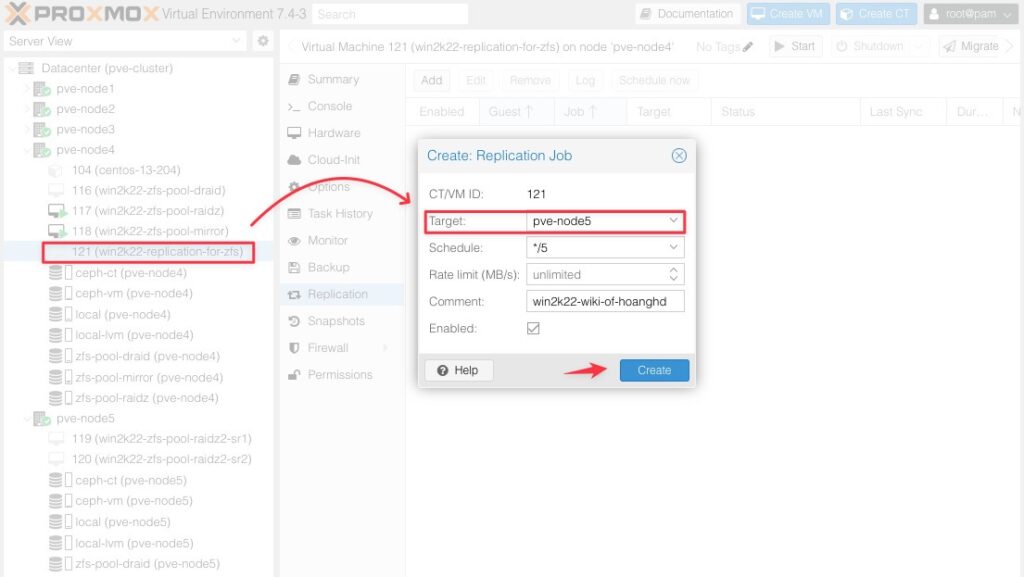Click the Create button in dialog
This screenshot has height=577, width=1024.
click(654, 370)
